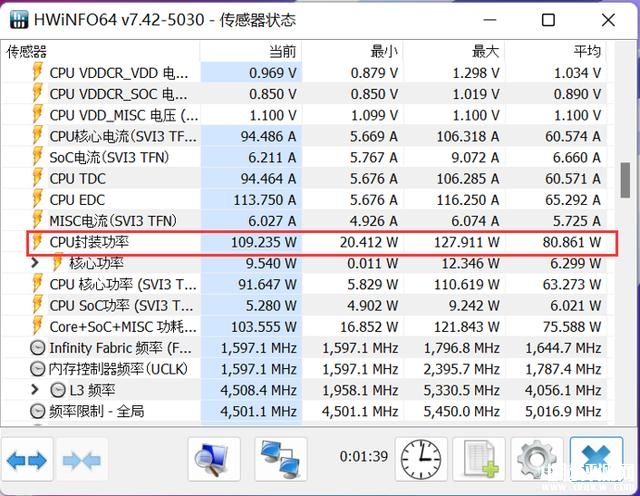Select the 内存控制器频率(UCLK) row label
This screenshot has height=496, width=640.
(118, 369)
